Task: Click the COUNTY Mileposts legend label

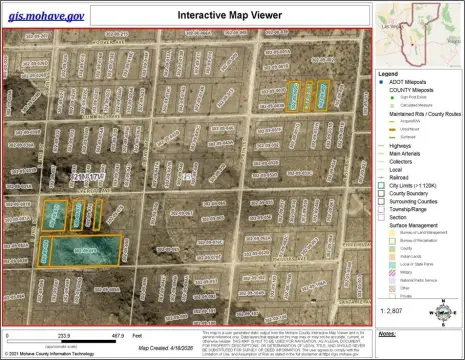Action: (x=411, y=90)
